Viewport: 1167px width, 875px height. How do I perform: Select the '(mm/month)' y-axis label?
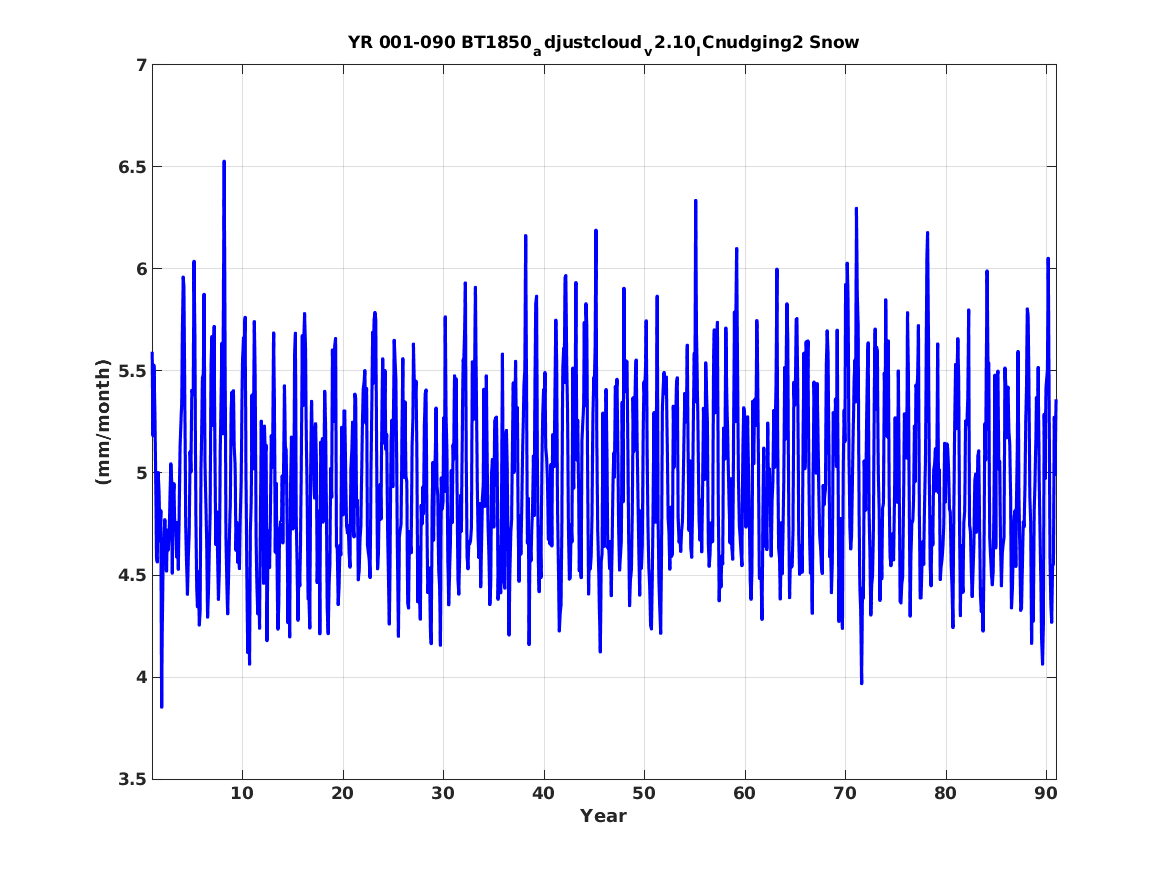pyautogui.click(x=103, y=422)
